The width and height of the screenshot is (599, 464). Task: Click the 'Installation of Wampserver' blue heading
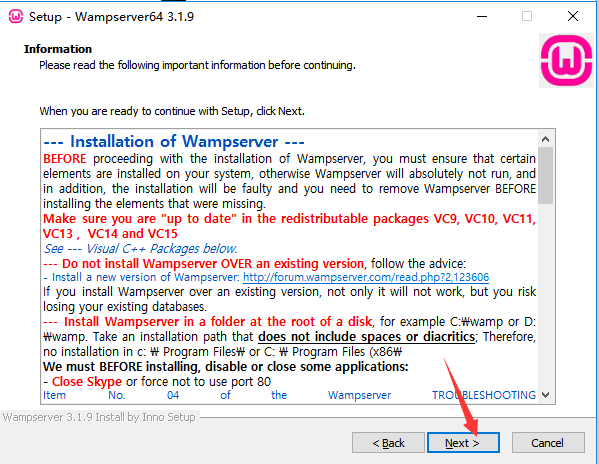(174, 142)
